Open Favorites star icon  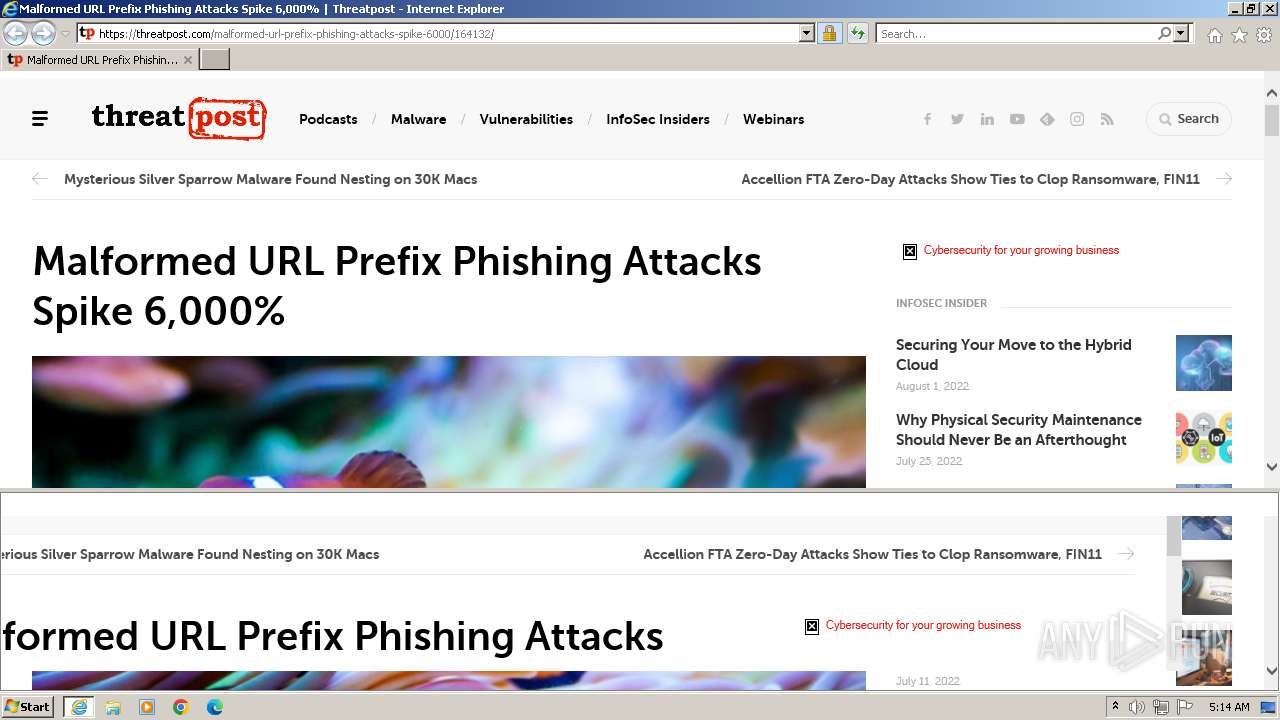point(1239,34)
